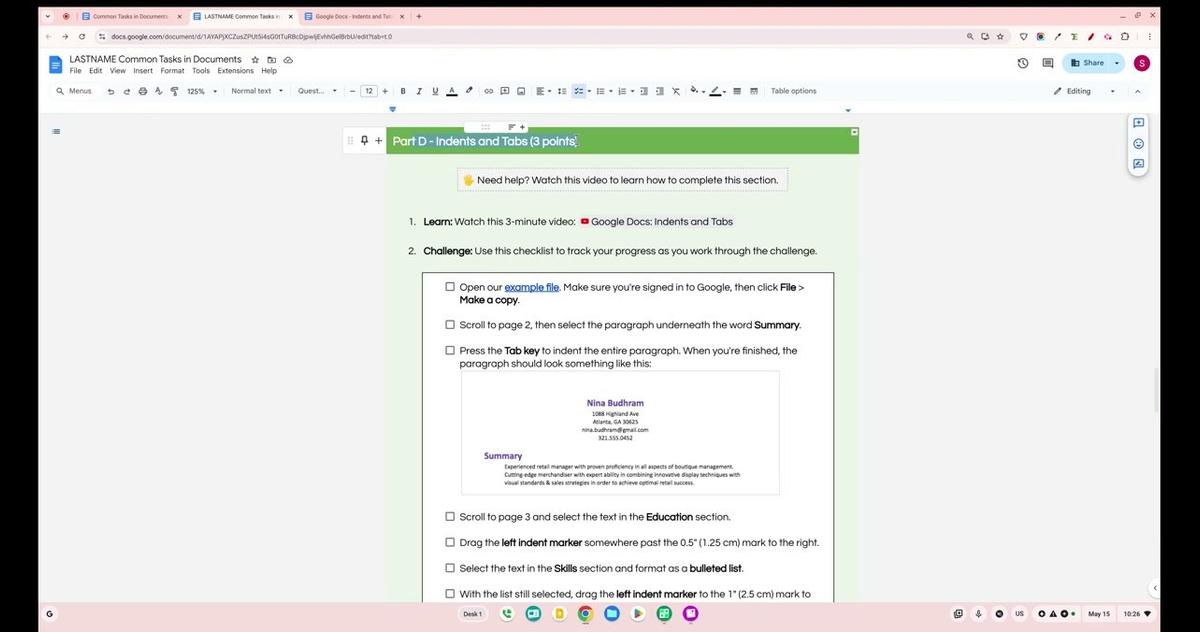Toggle the checklist button in toolbar
The width and height of the screenshot is (1200, 632).
578,91
